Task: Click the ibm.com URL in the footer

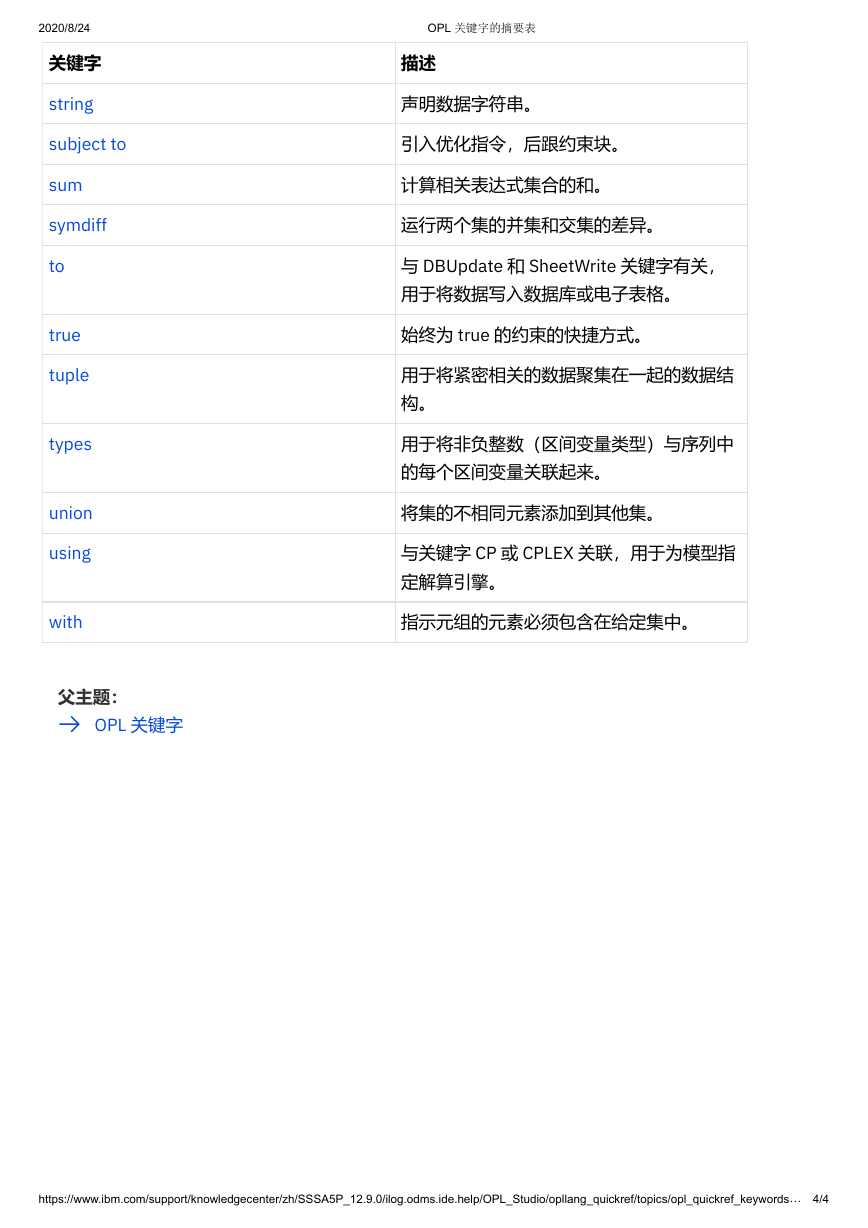Action: click(419, 1198)
